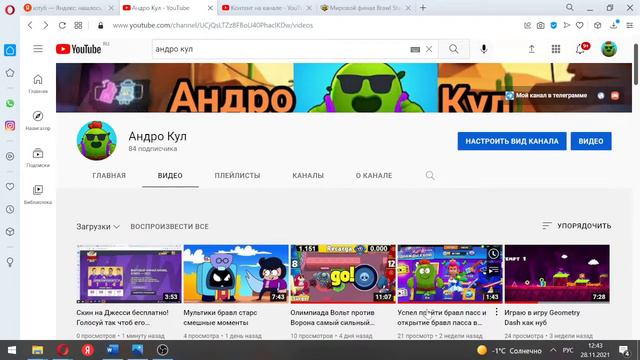640x360 pixels.
Task: Click the address bar URL
Action: point(213,25)
